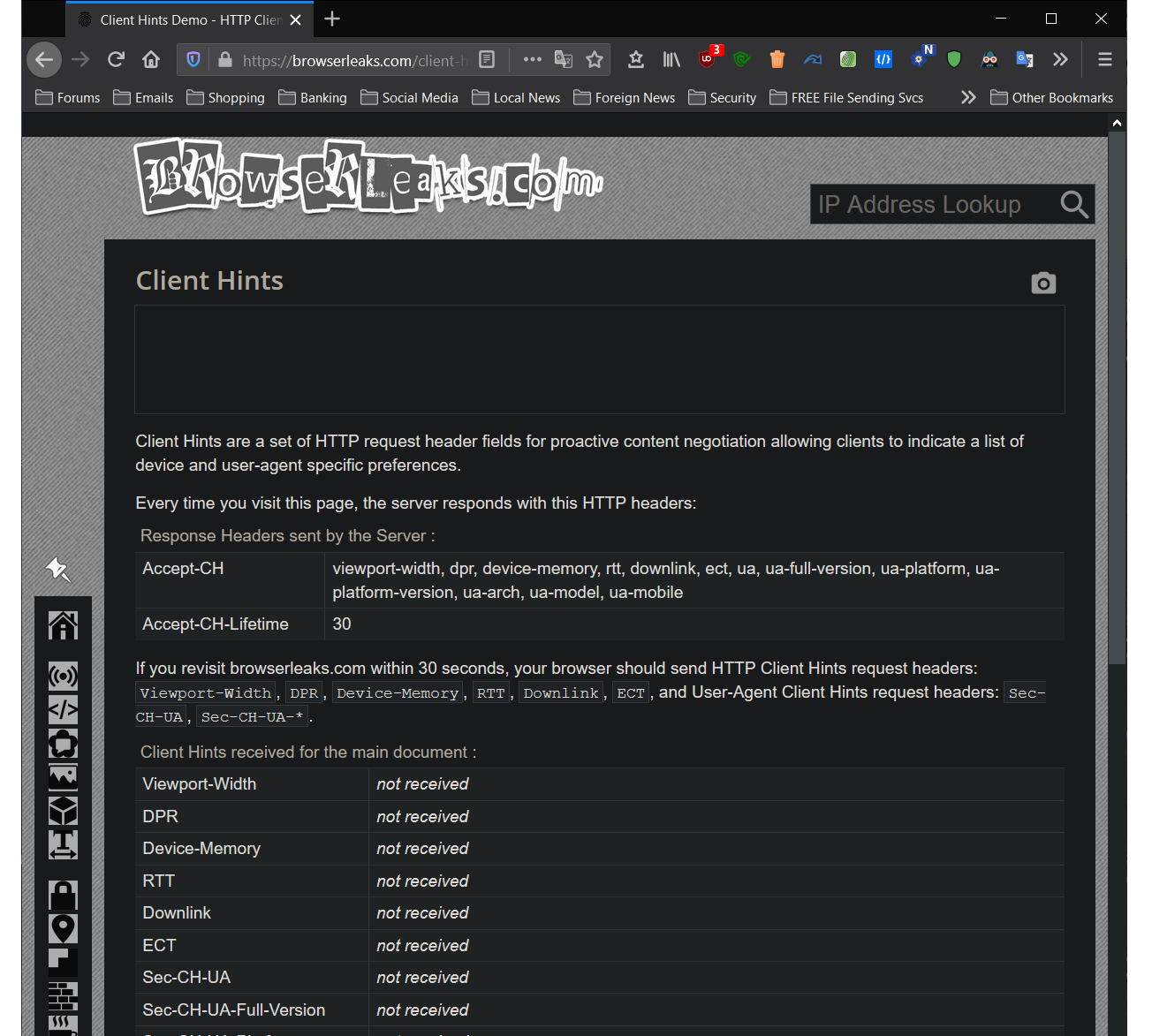The image size is (1152, 1036).
Task: Open the brick wall sidebar icon
Action: point(63,996)
